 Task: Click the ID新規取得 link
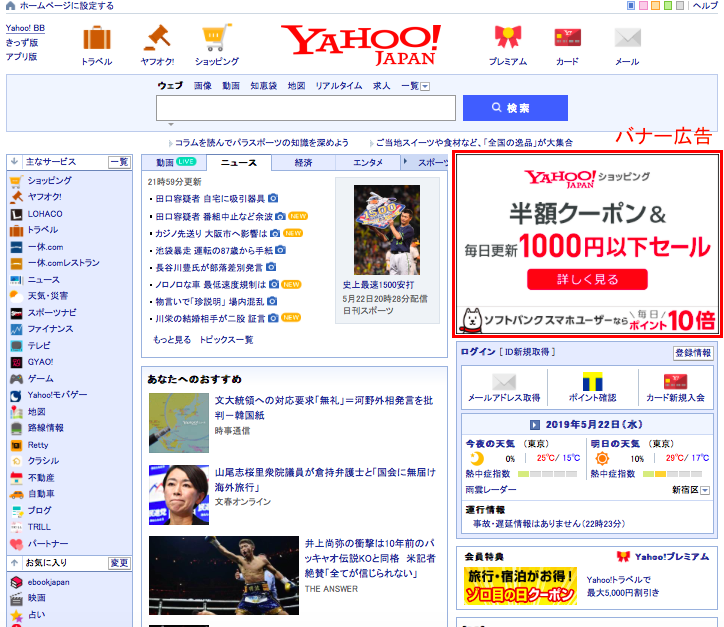coord(527,352)
